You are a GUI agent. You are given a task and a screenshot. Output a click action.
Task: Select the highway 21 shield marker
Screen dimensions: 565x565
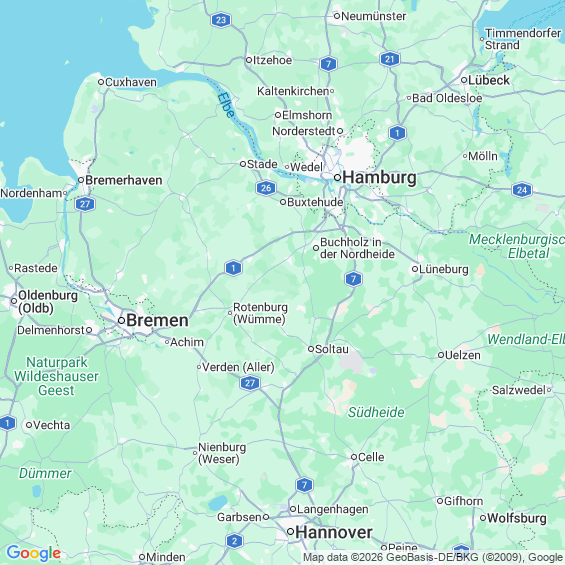coord(390,59)
